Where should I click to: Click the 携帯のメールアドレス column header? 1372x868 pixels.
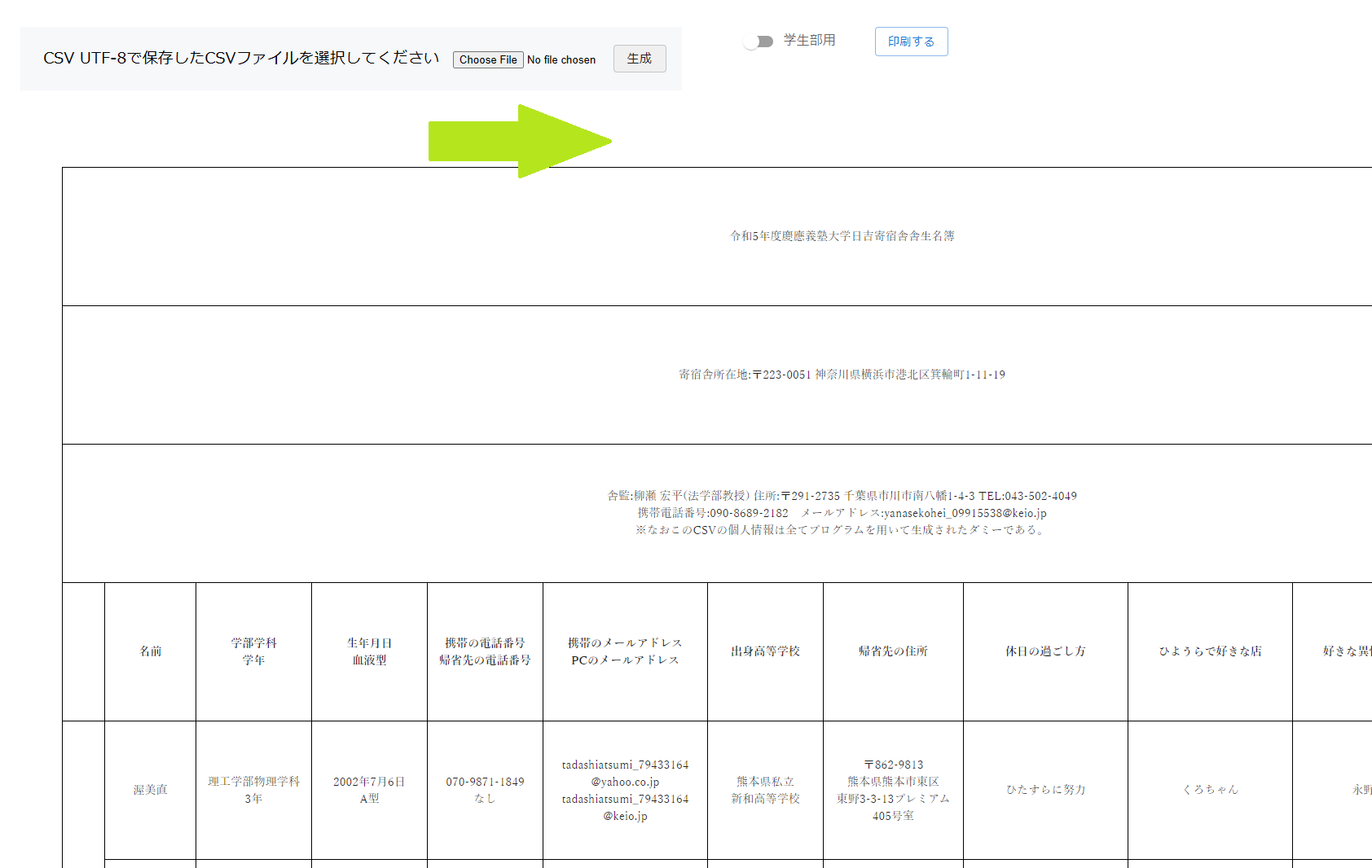626,651
